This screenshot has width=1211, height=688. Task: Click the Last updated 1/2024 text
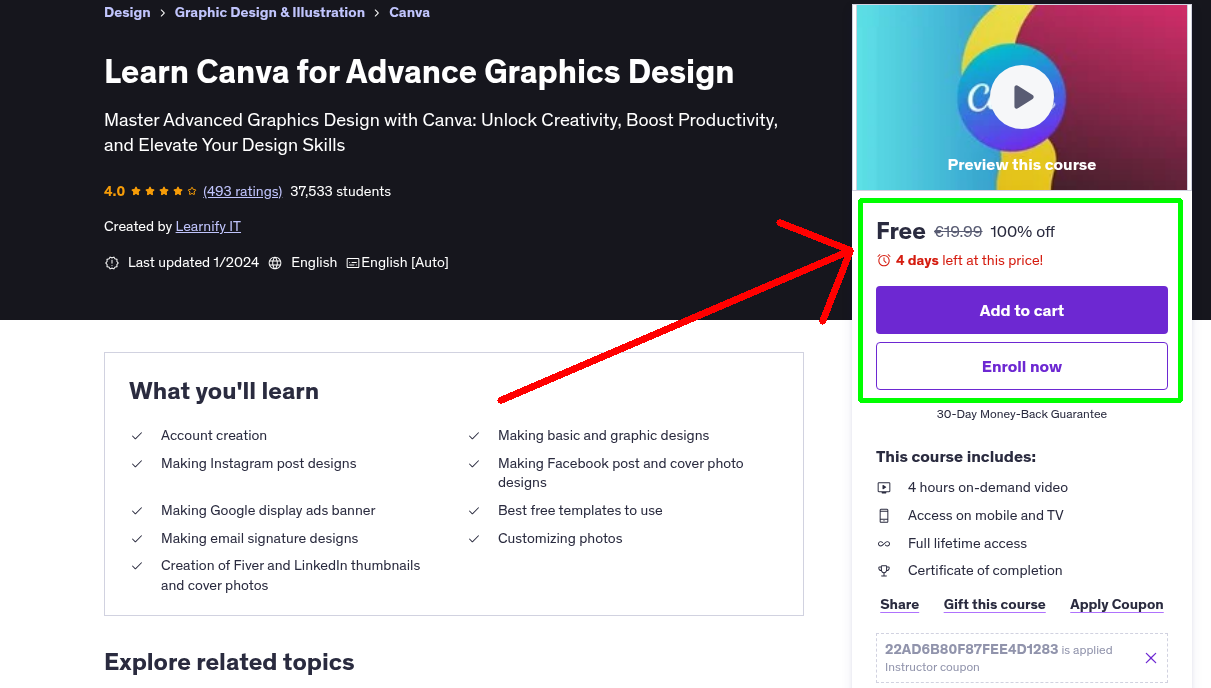point(194,263)
